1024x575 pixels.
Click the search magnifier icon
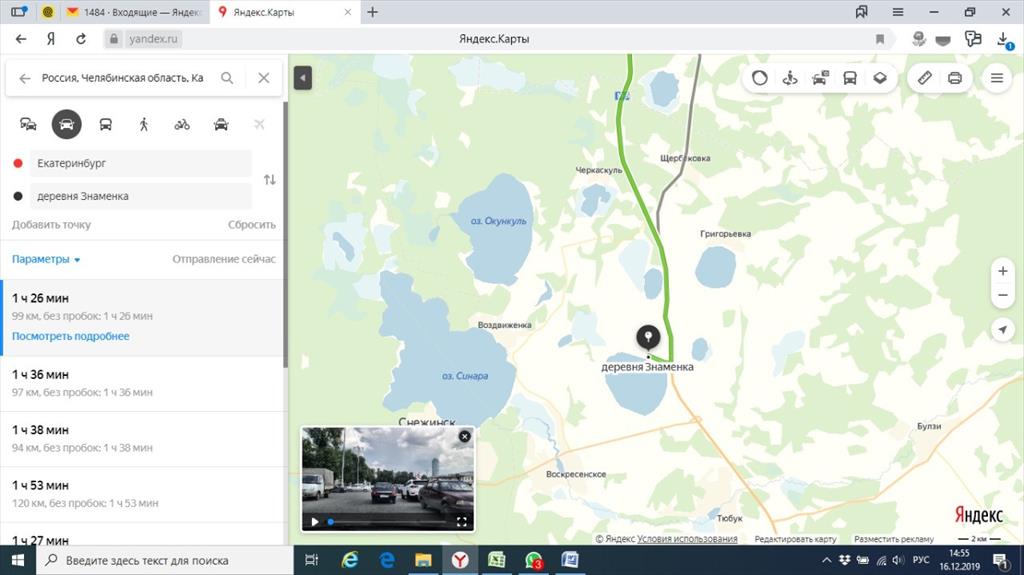click(227, 78)
